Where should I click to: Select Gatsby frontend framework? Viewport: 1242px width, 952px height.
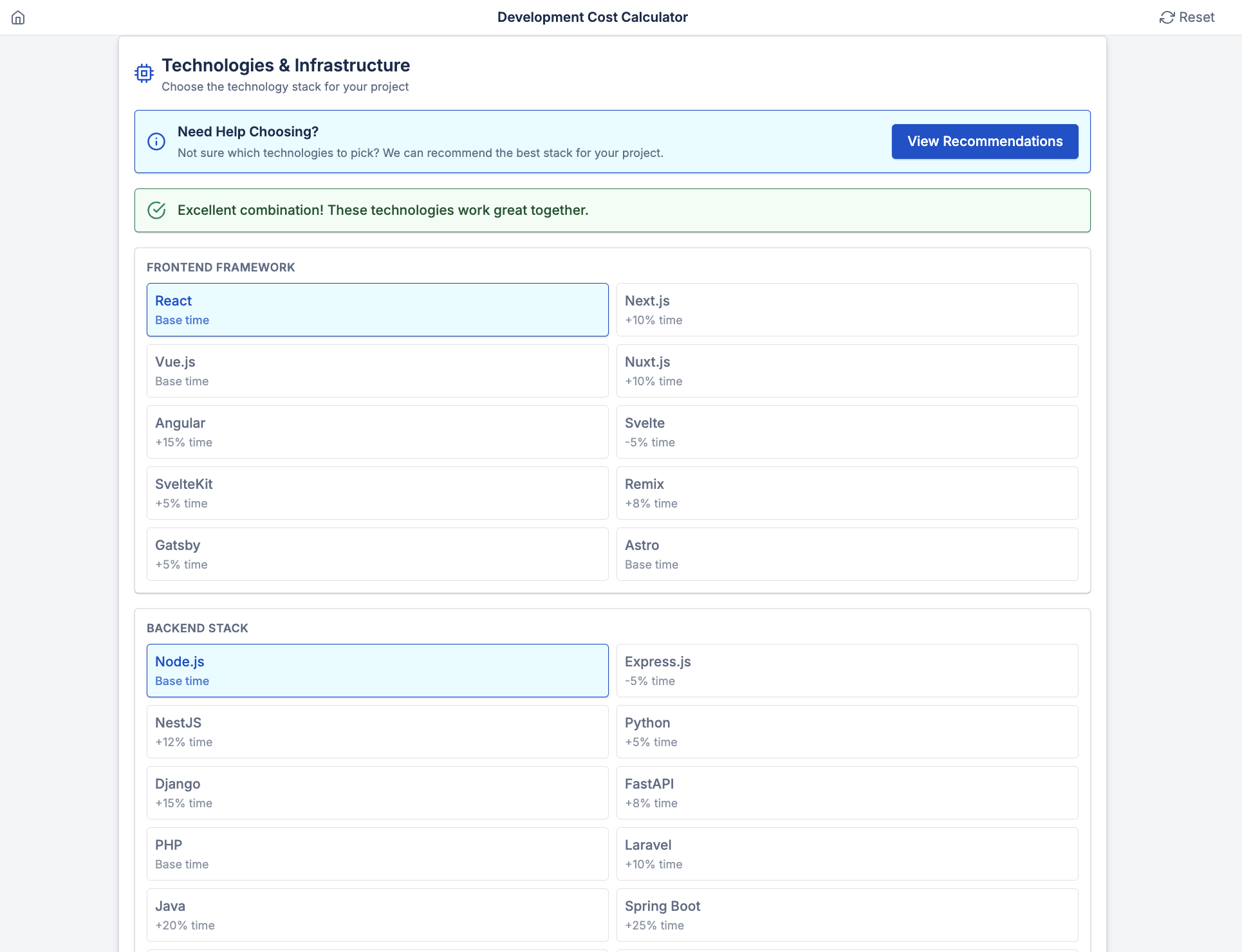tap(377, 554)
